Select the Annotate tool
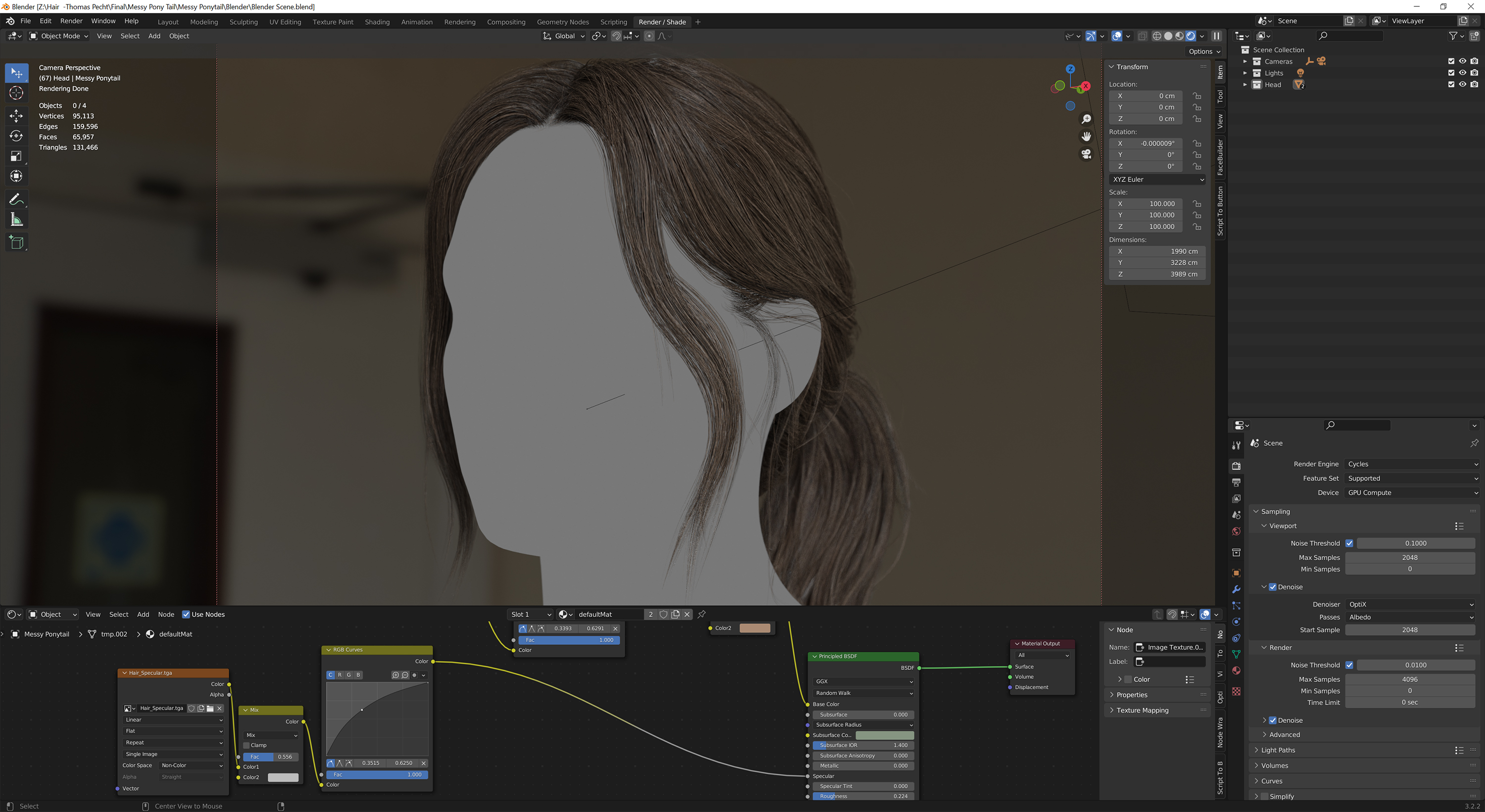1485x812 pixels. click(x=16, y=199)
